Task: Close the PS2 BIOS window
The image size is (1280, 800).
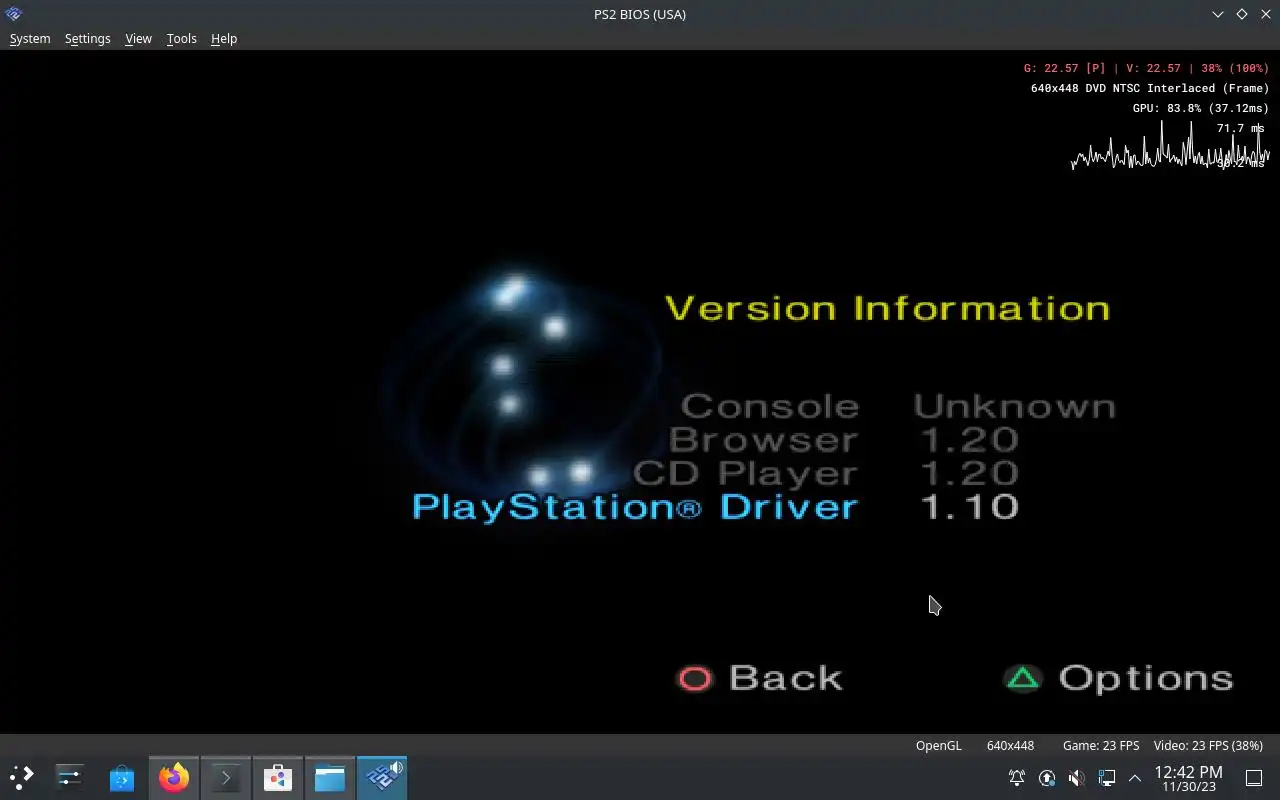Action: [1265, 14]
